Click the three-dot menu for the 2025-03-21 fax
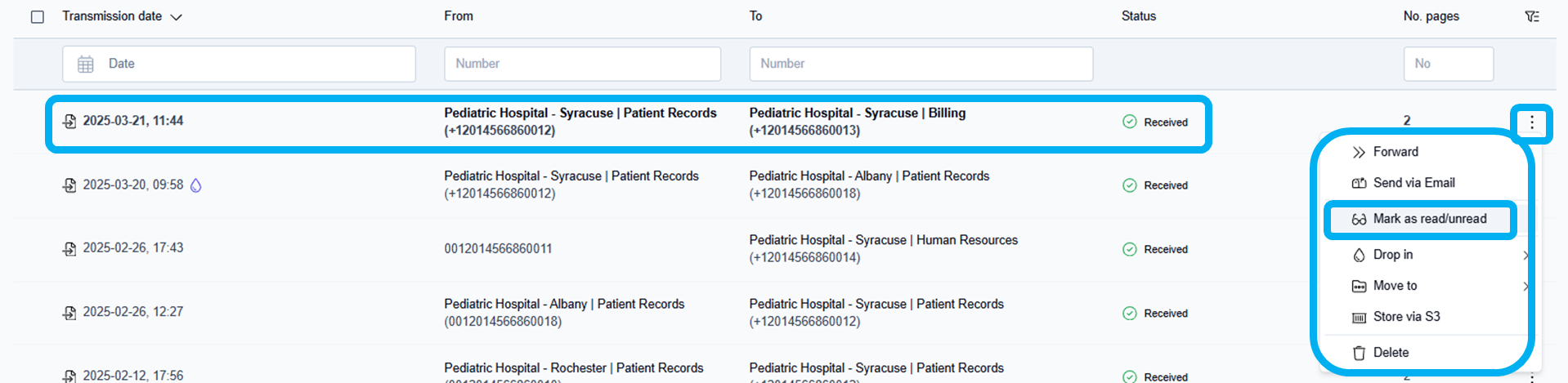 (1531, 122)
